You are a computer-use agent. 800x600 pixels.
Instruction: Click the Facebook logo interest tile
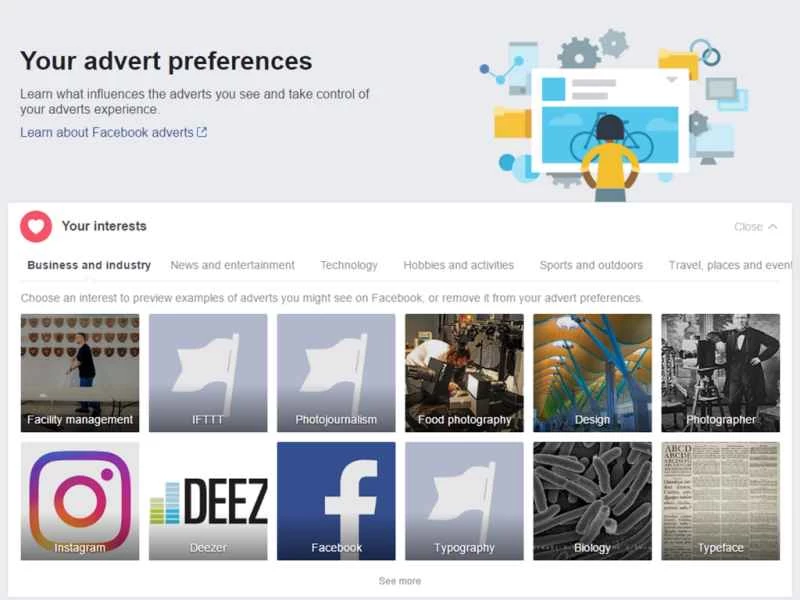pos(336,500)
